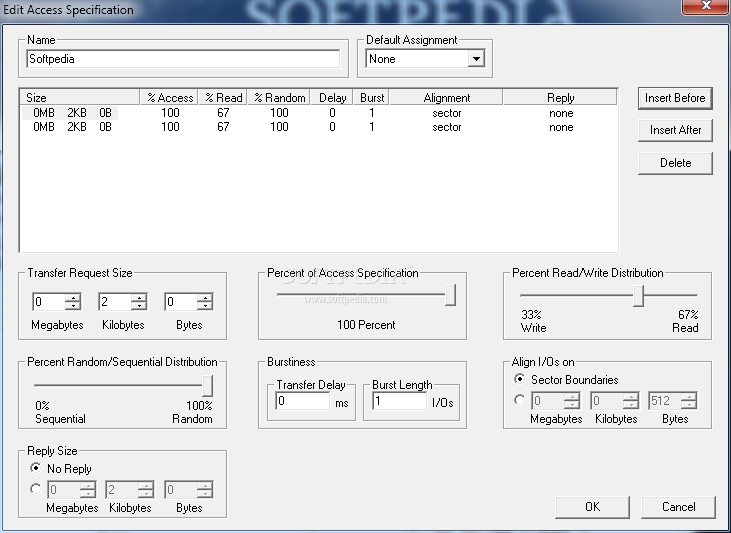Click the Delay column header

(331, 97)
